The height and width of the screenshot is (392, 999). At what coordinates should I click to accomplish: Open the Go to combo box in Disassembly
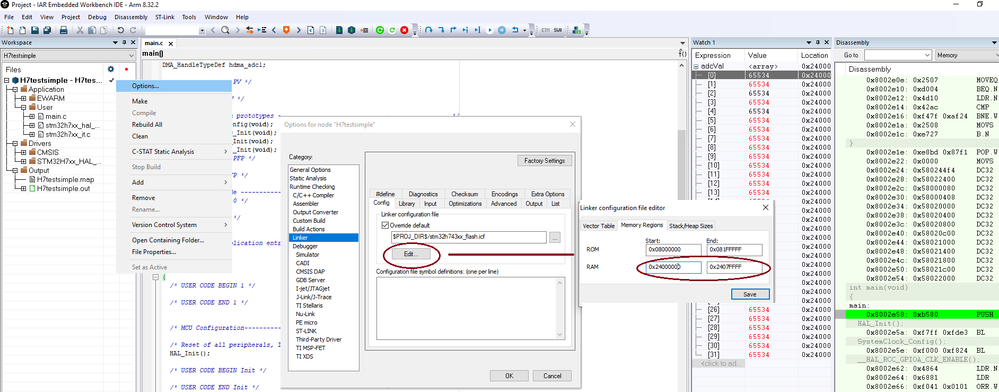click(898, 55)
